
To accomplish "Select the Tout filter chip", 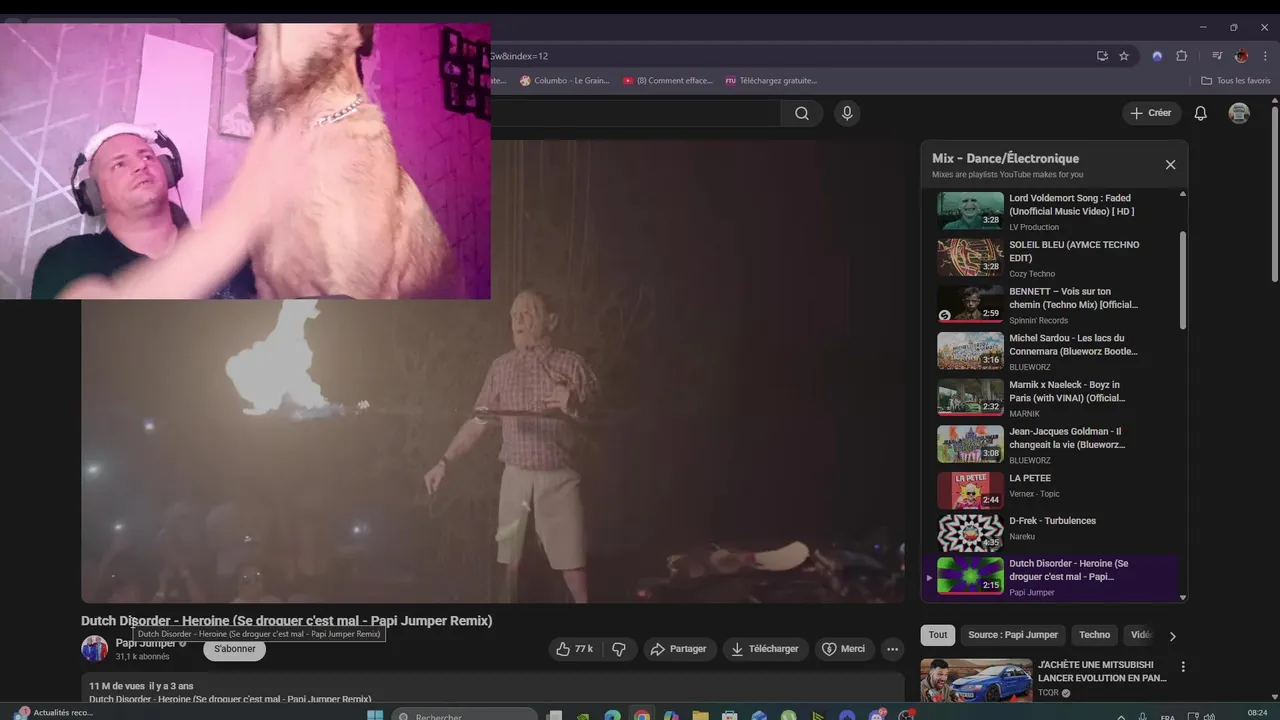I will click(x=937, y=635).
